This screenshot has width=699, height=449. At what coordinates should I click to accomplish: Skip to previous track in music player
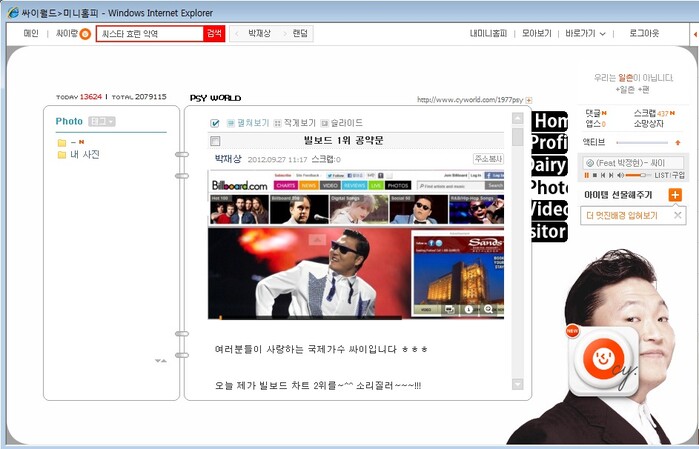tap(603, 176)
